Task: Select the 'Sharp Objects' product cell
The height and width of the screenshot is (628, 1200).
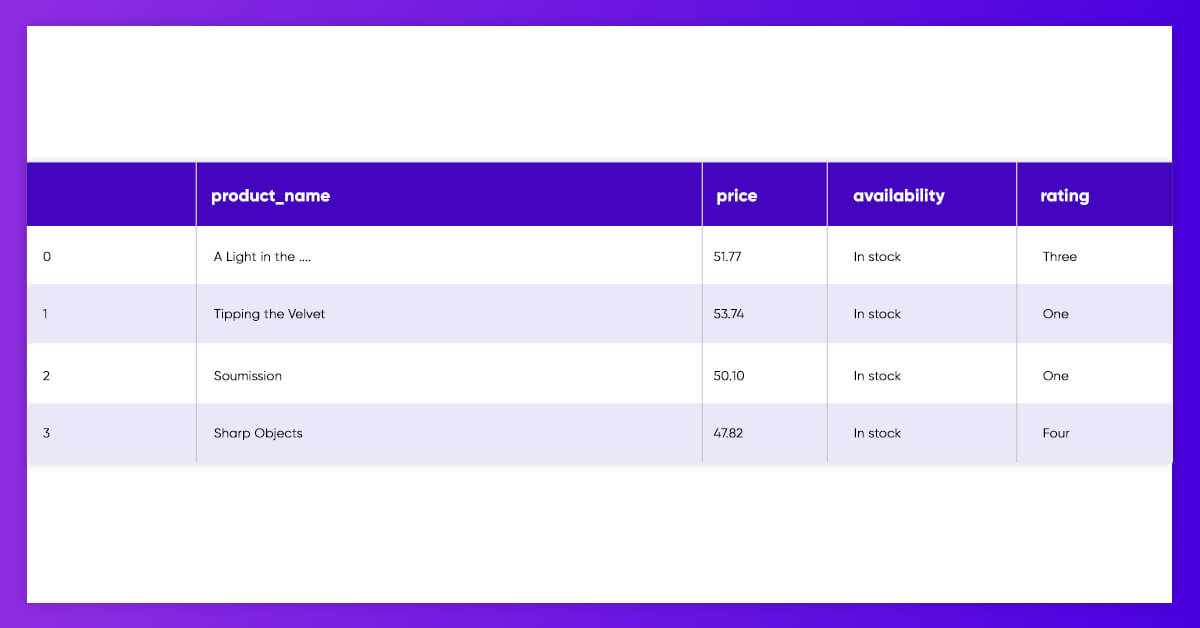Action: (x=449, y=433)
